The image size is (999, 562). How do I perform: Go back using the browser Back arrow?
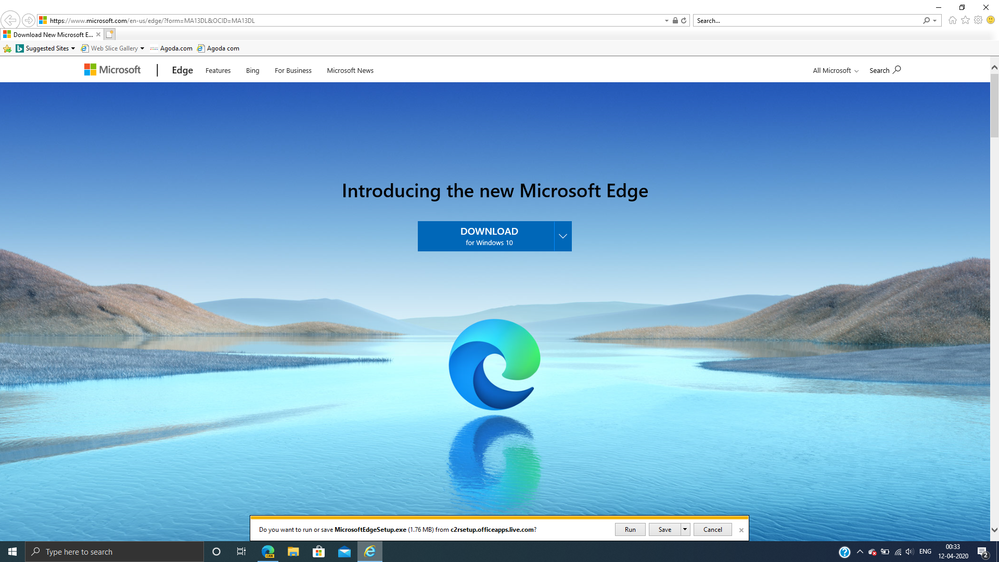click(x=11, y=20)
